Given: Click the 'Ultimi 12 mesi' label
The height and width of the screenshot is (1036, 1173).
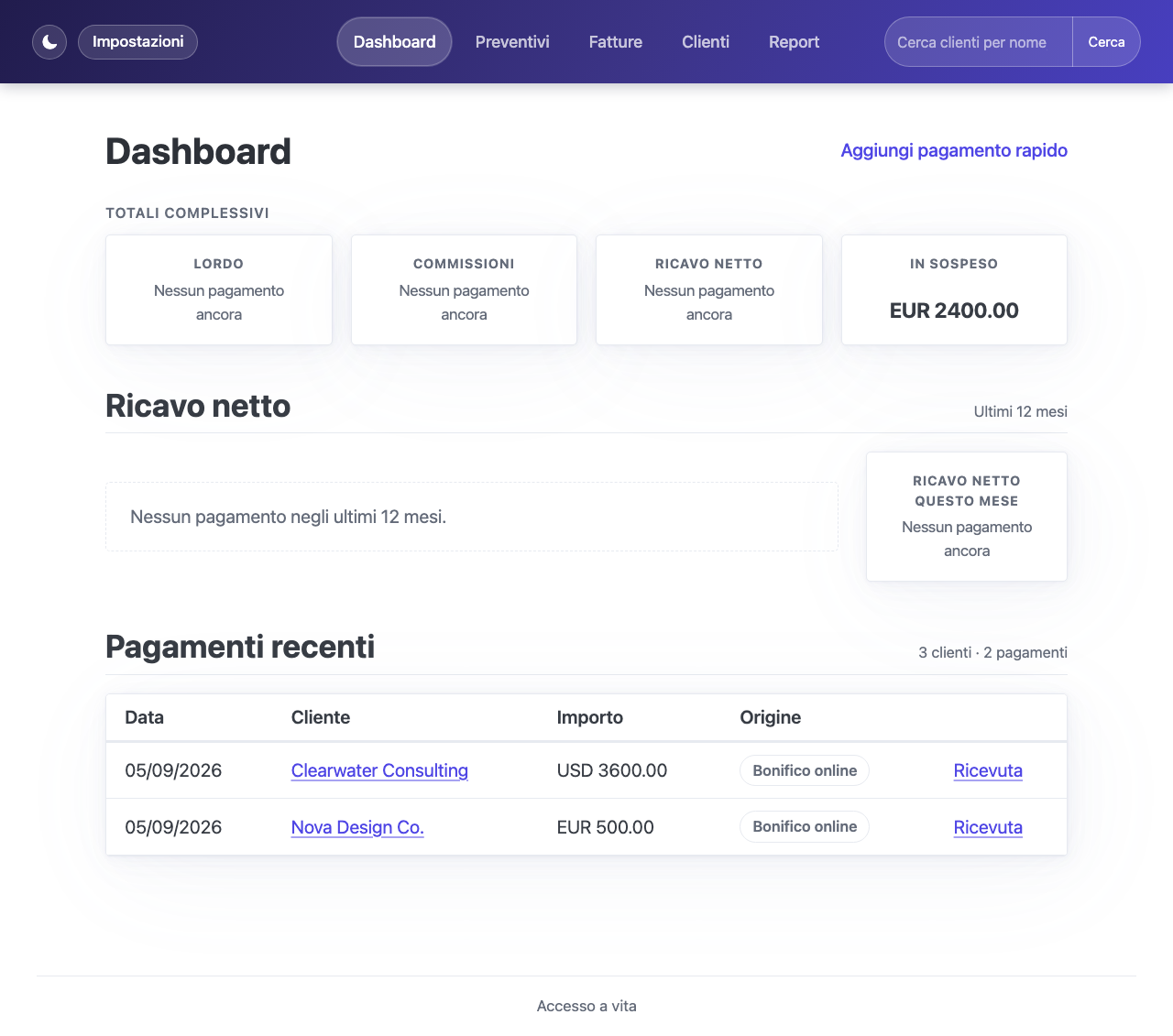Looking at the screenshot, I should (x=1021, y=411).
